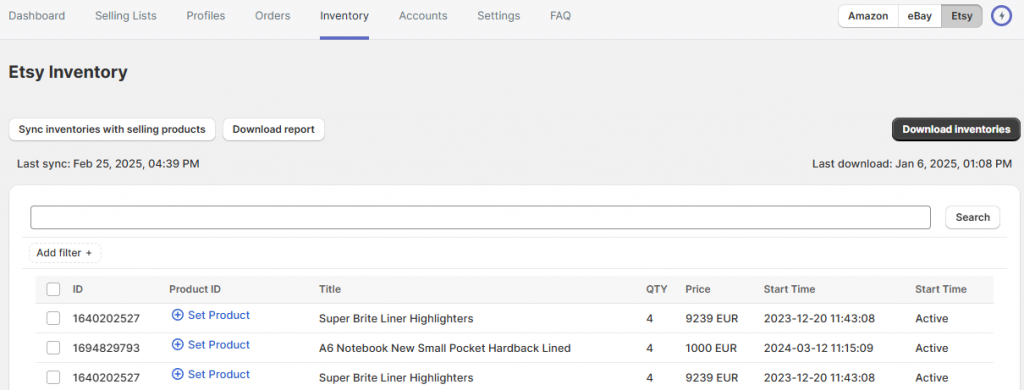Switch to the Selling Lists tab
This screenshot has width=1024, height=390.
[125, 16]
